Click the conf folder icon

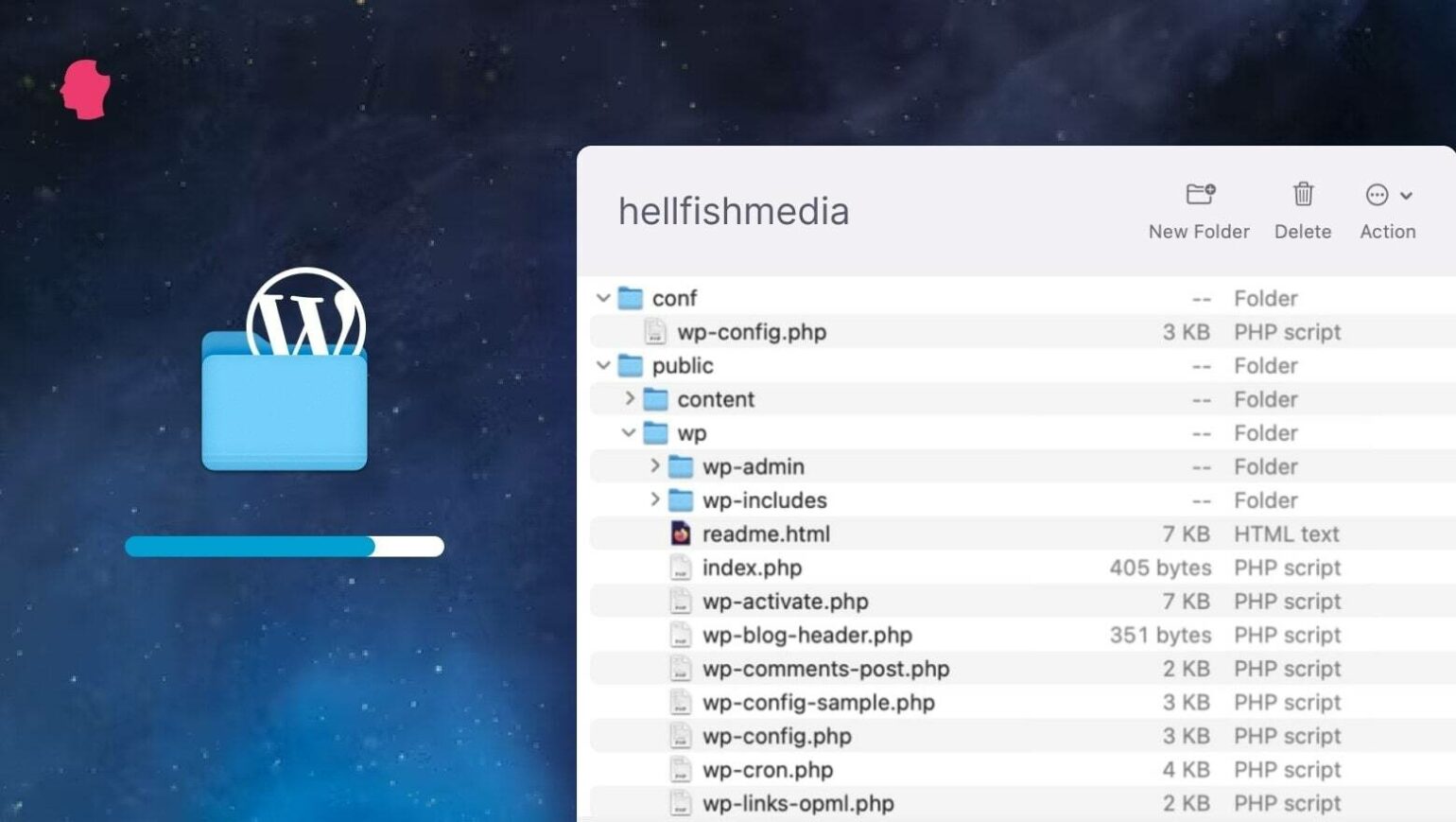pos(631,298)
